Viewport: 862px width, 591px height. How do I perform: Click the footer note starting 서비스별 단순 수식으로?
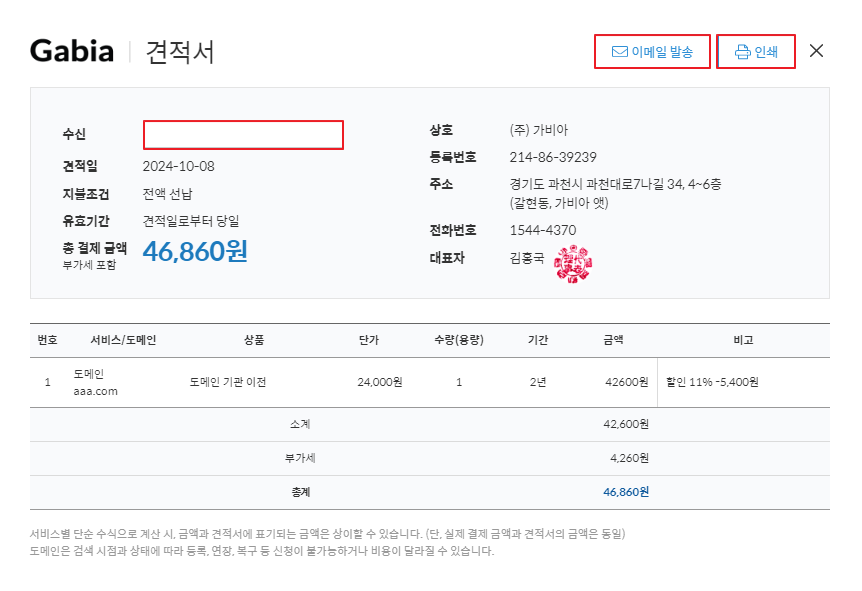pos(328,534)
